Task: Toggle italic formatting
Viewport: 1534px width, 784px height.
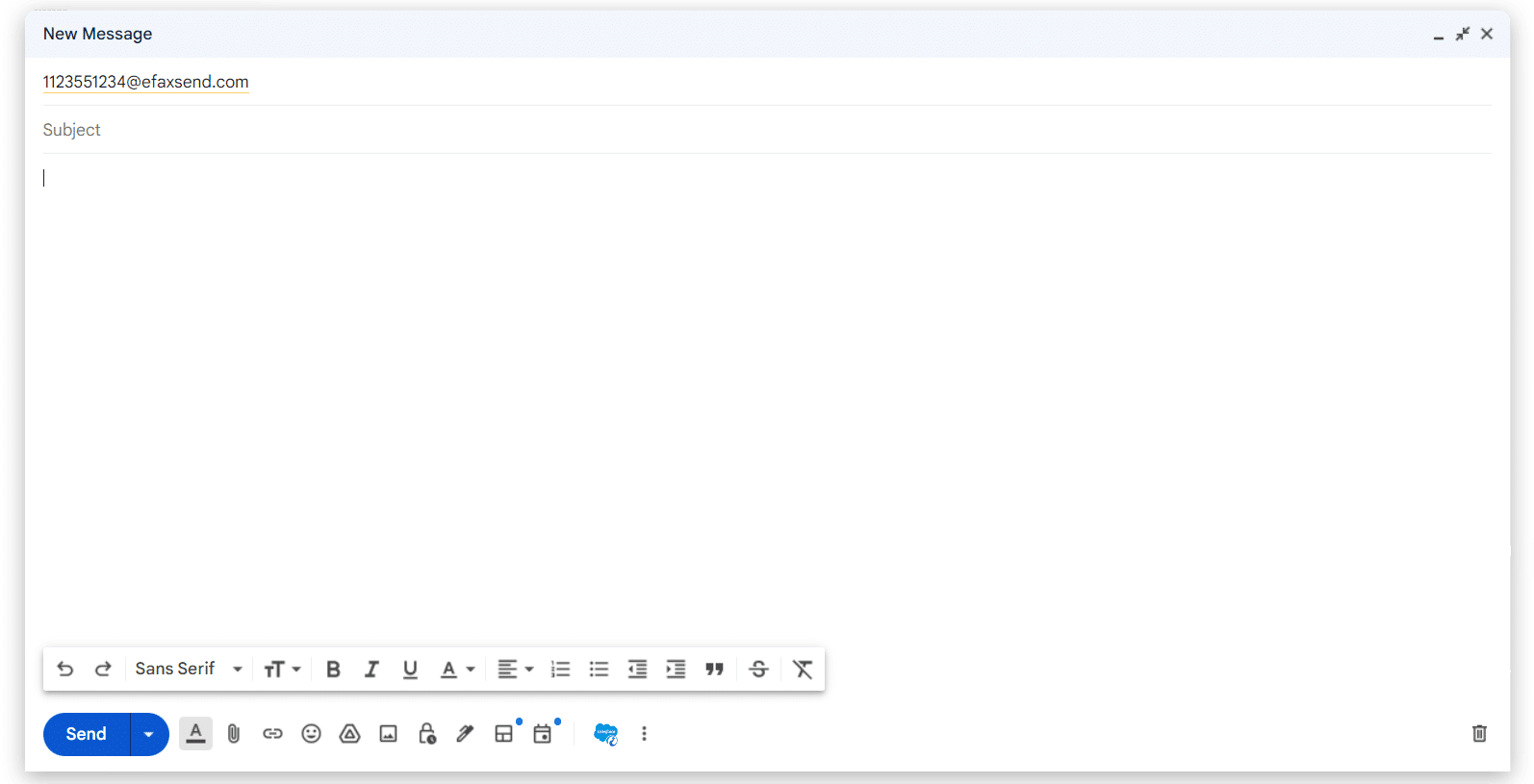Action: click(x=371, y=669)
